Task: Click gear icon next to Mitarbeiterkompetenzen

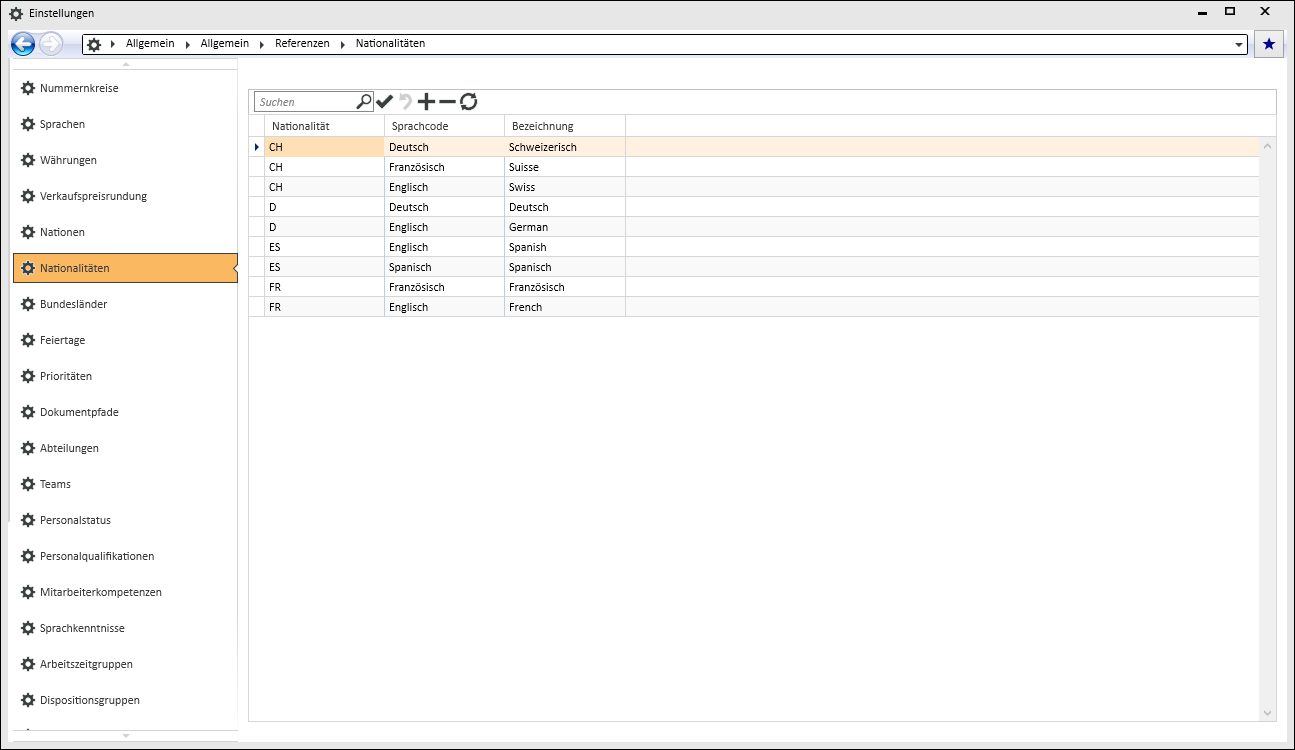Action: 28,592
